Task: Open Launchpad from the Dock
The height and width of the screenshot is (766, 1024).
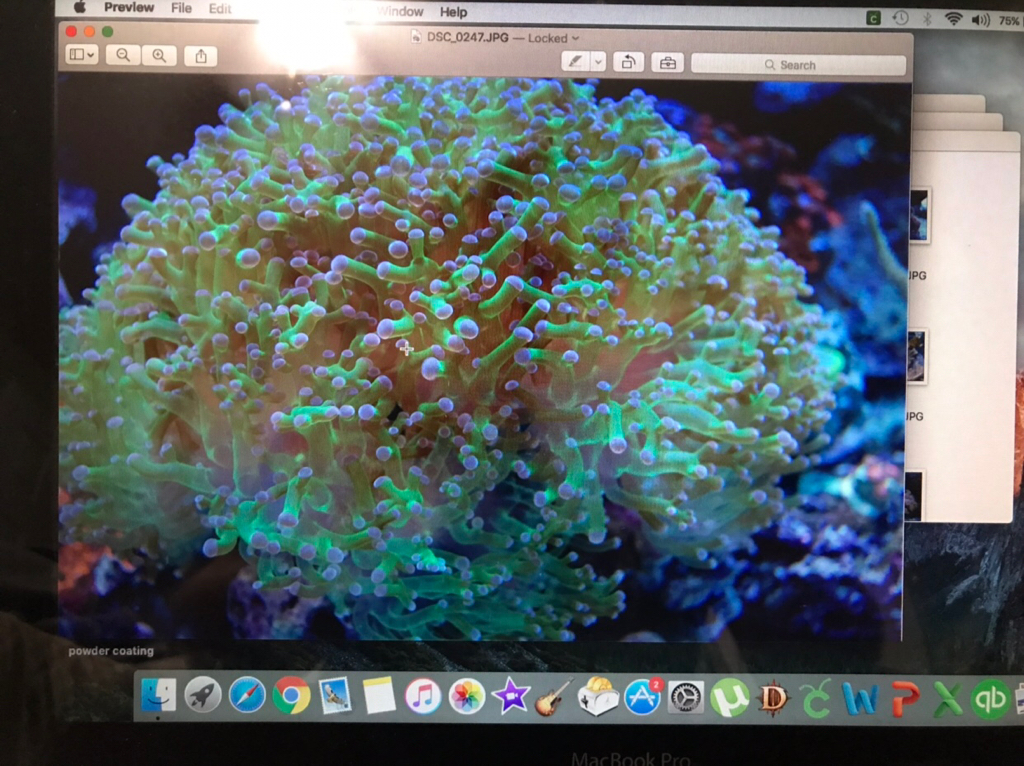Action: coord(202,695)
